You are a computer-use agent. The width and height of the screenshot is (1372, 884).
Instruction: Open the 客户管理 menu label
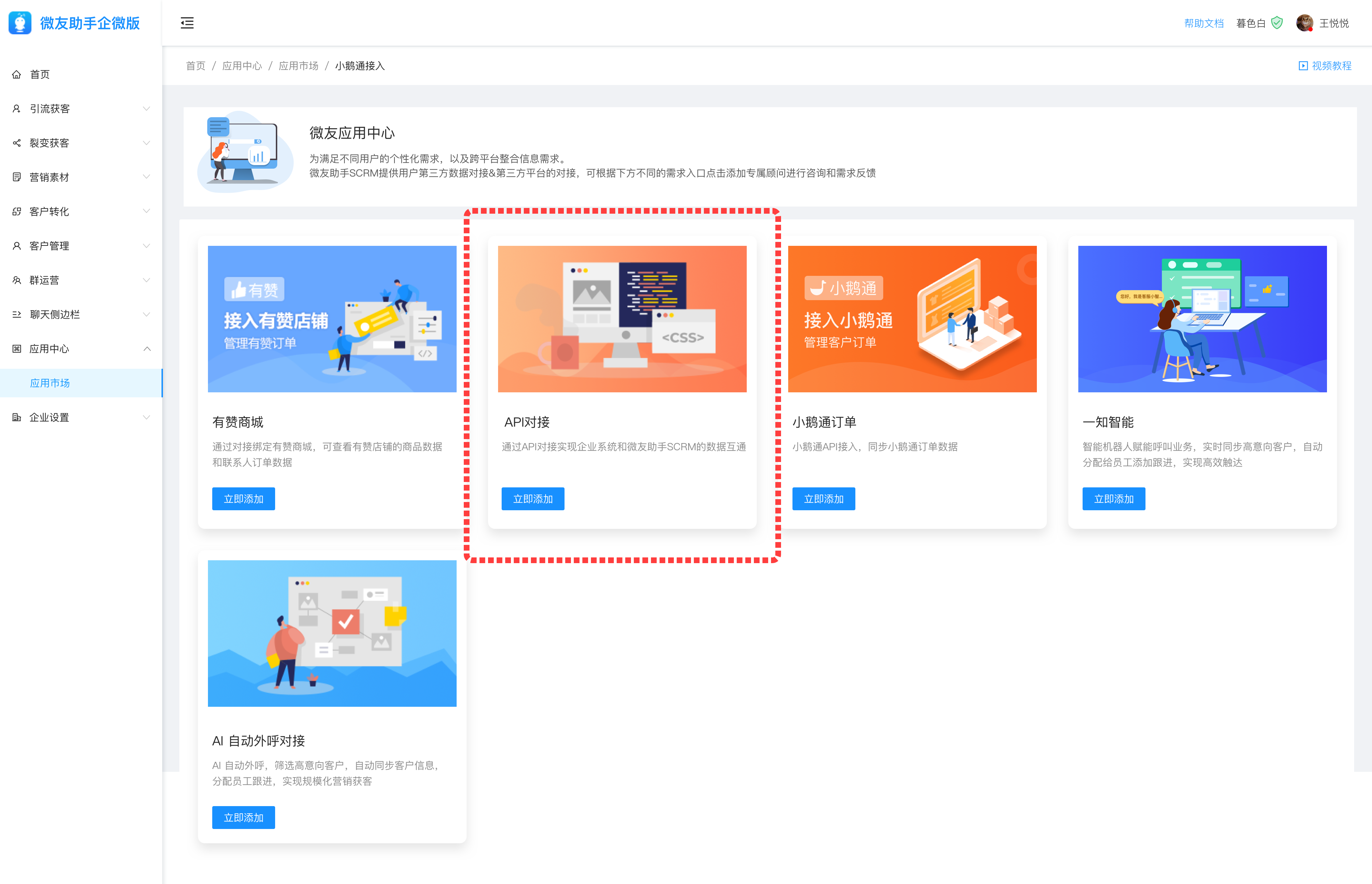coord(49,246)
